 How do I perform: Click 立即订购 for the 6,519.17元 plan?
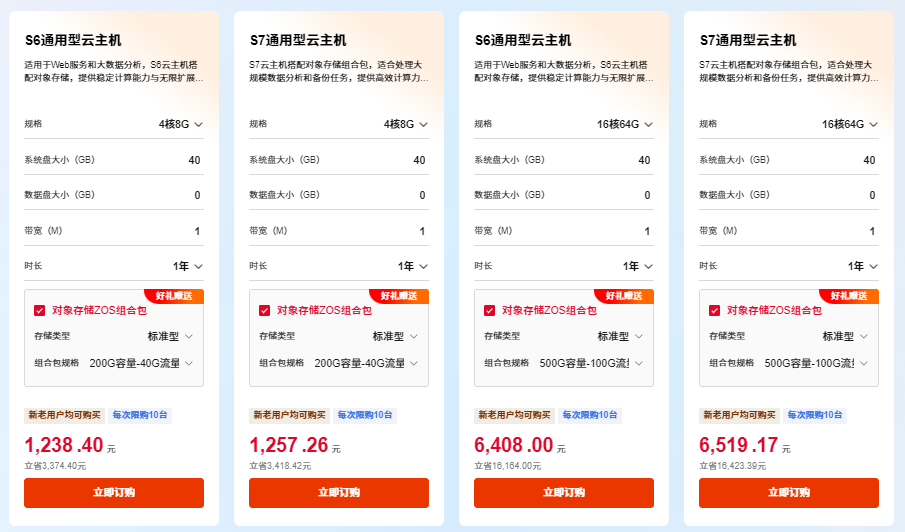point(789,493)
